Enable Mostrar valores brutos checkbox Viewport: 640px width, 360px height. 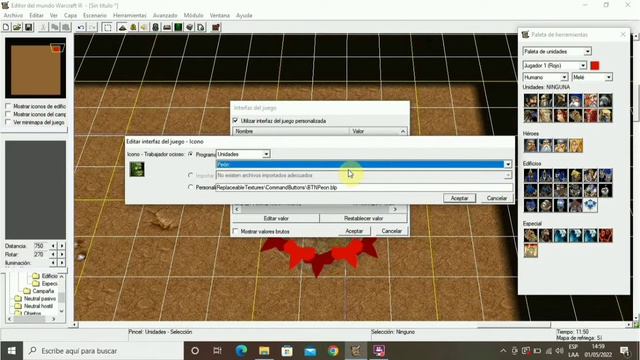(x=236, y=231)
